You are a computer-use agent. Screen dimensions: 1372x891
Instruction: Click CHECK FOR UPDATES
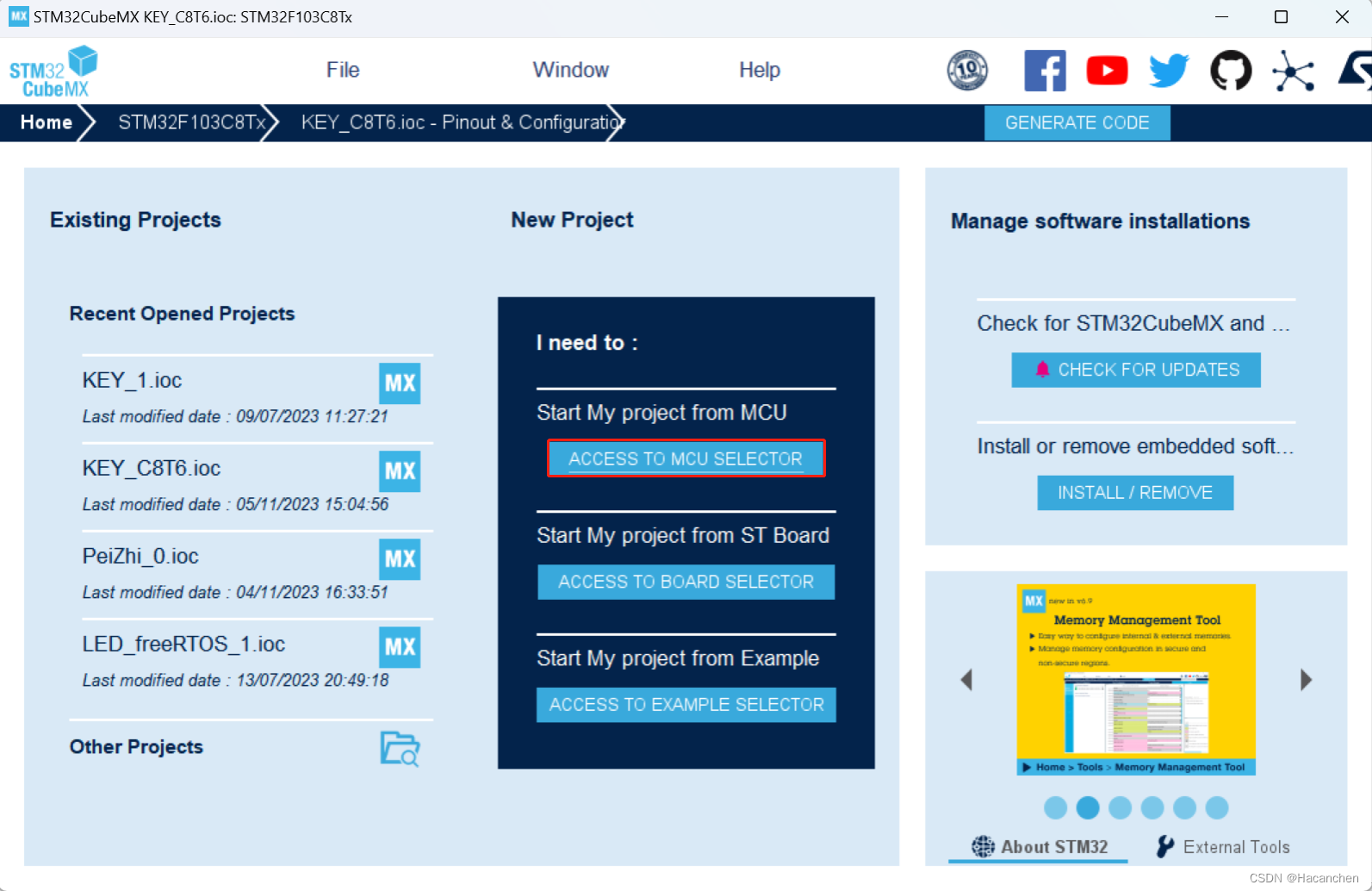[x=1135, y=370]
